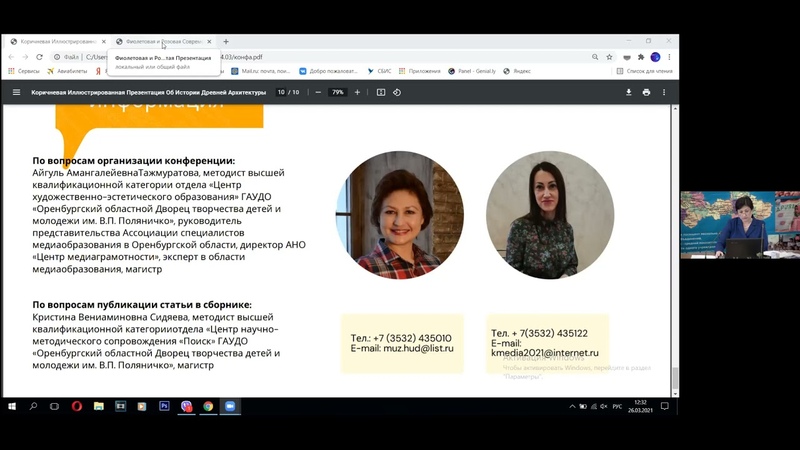The height and width of the screenshot is (450, 800).
Task: Switch the РУС input language
Action: pos(617,407)
